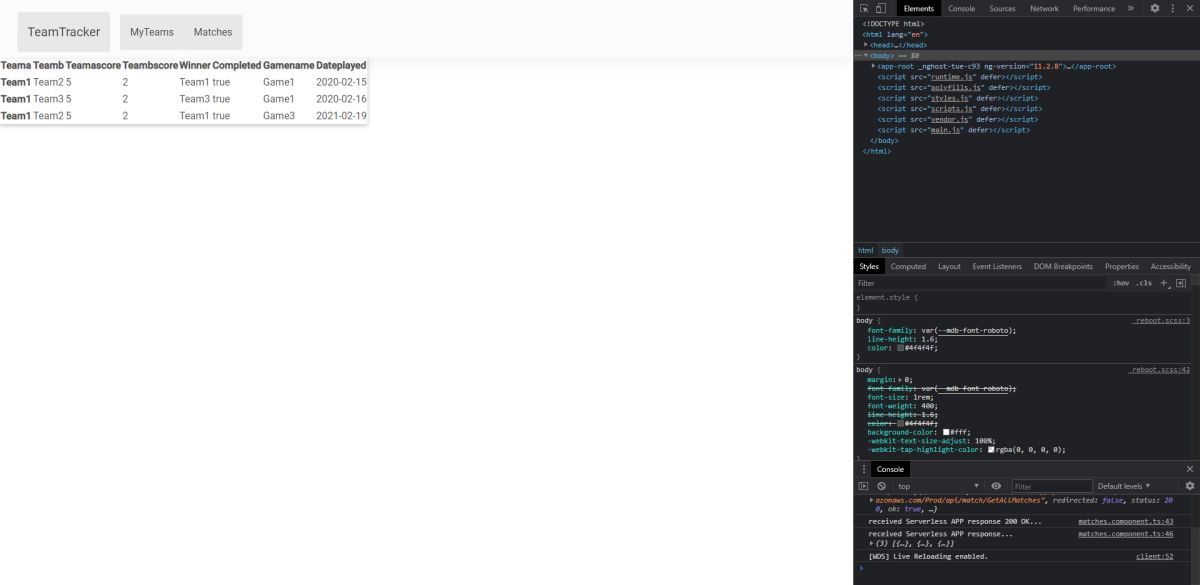Viewport: 1200px width, 585px height.
Task: Click the 2021-02-19 date cell
Action: pos(341,116)
